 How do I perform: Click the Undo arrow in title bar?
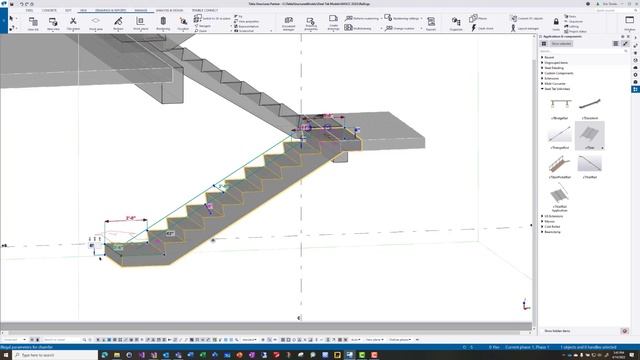point(22,4)
